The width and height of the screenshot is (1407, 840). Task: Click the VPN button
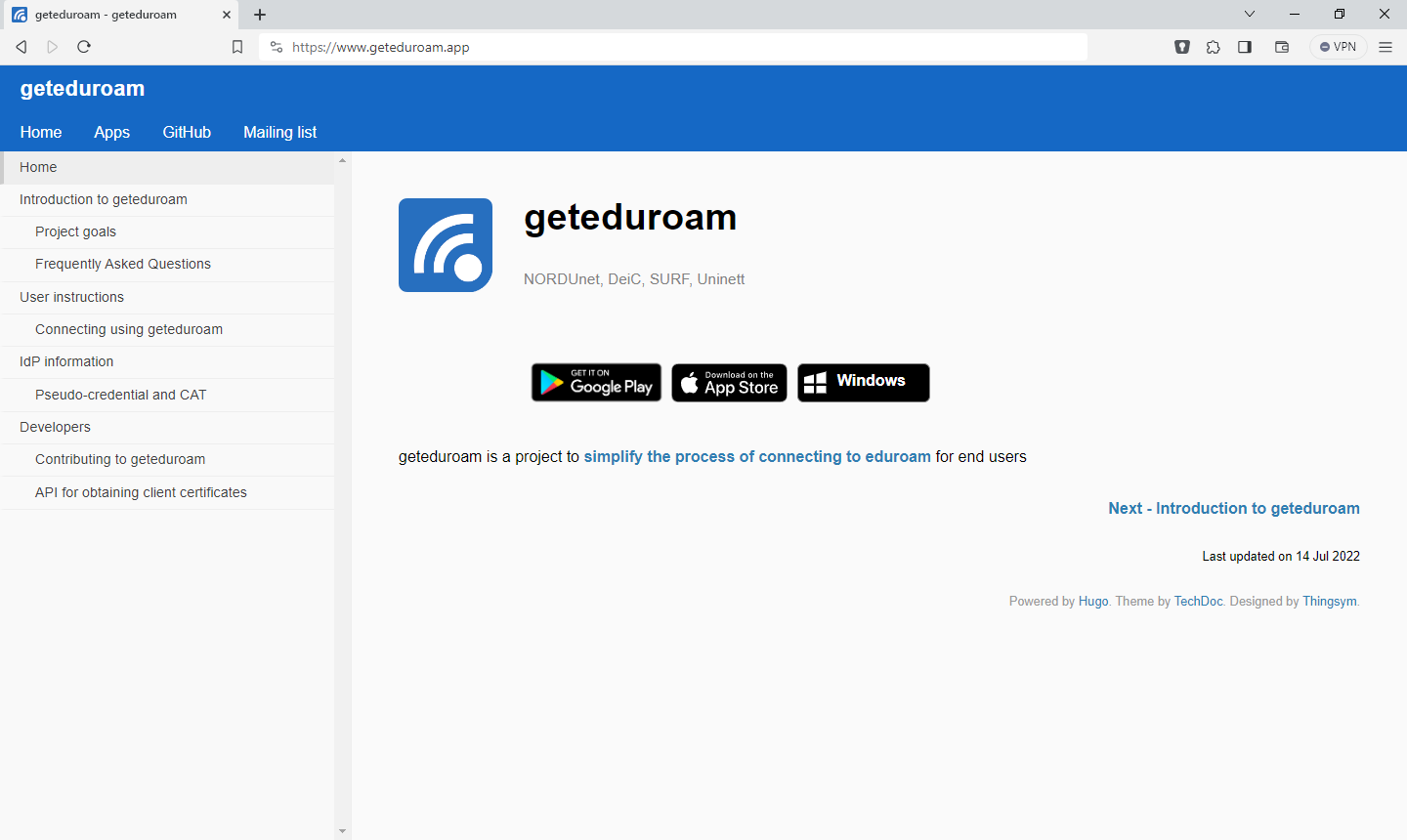[x=1339, y=47]
